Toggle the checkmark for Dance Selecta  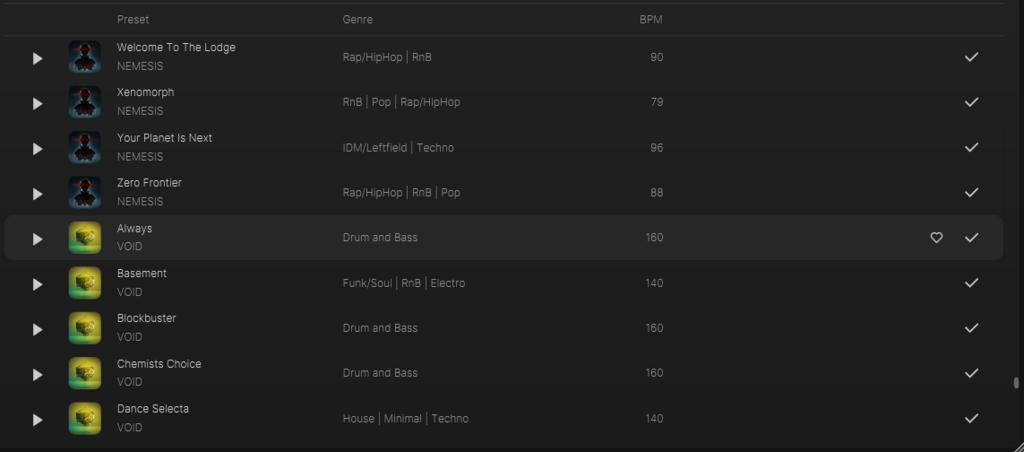click(972, 418)
